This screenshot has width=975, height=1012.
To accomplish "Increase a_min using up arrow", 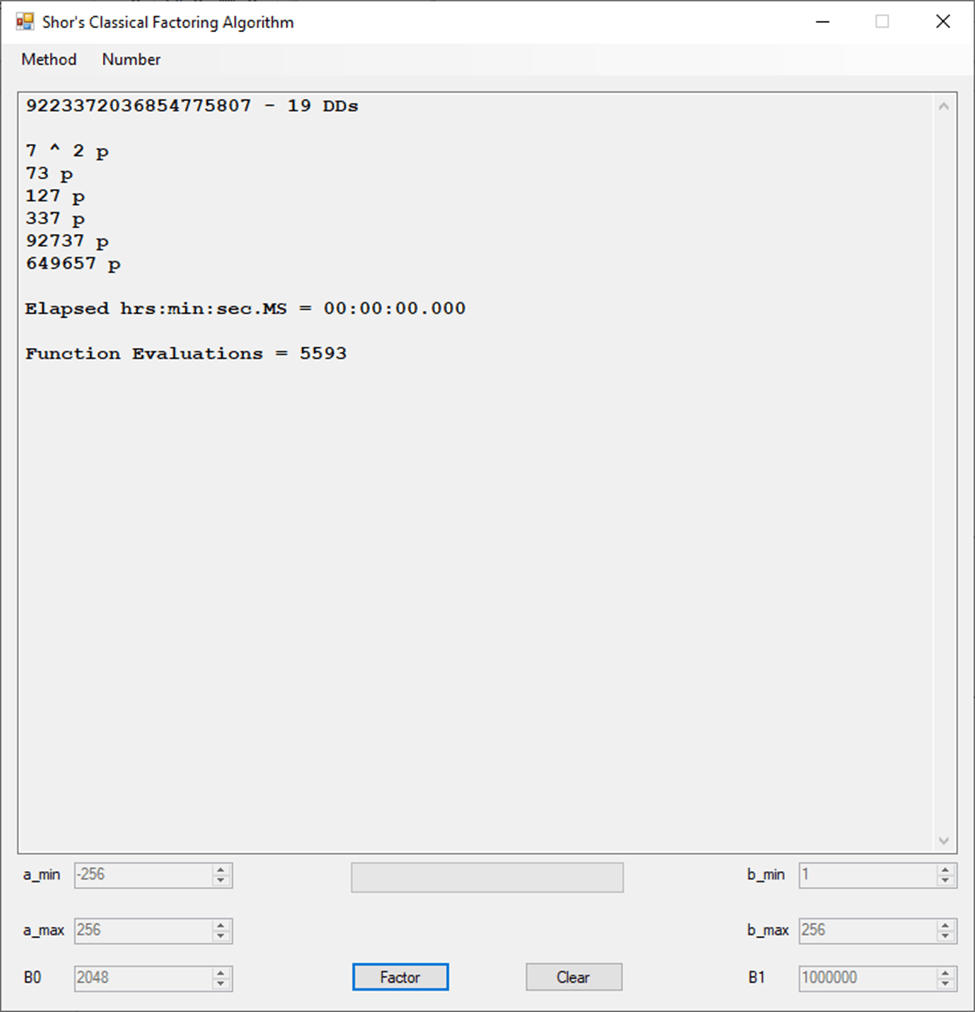I will tap(221, 870).
